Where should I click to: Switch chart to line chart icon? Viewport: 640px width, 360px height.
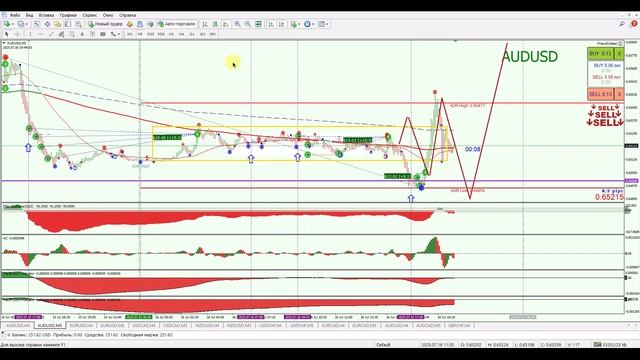pos(226,24)
